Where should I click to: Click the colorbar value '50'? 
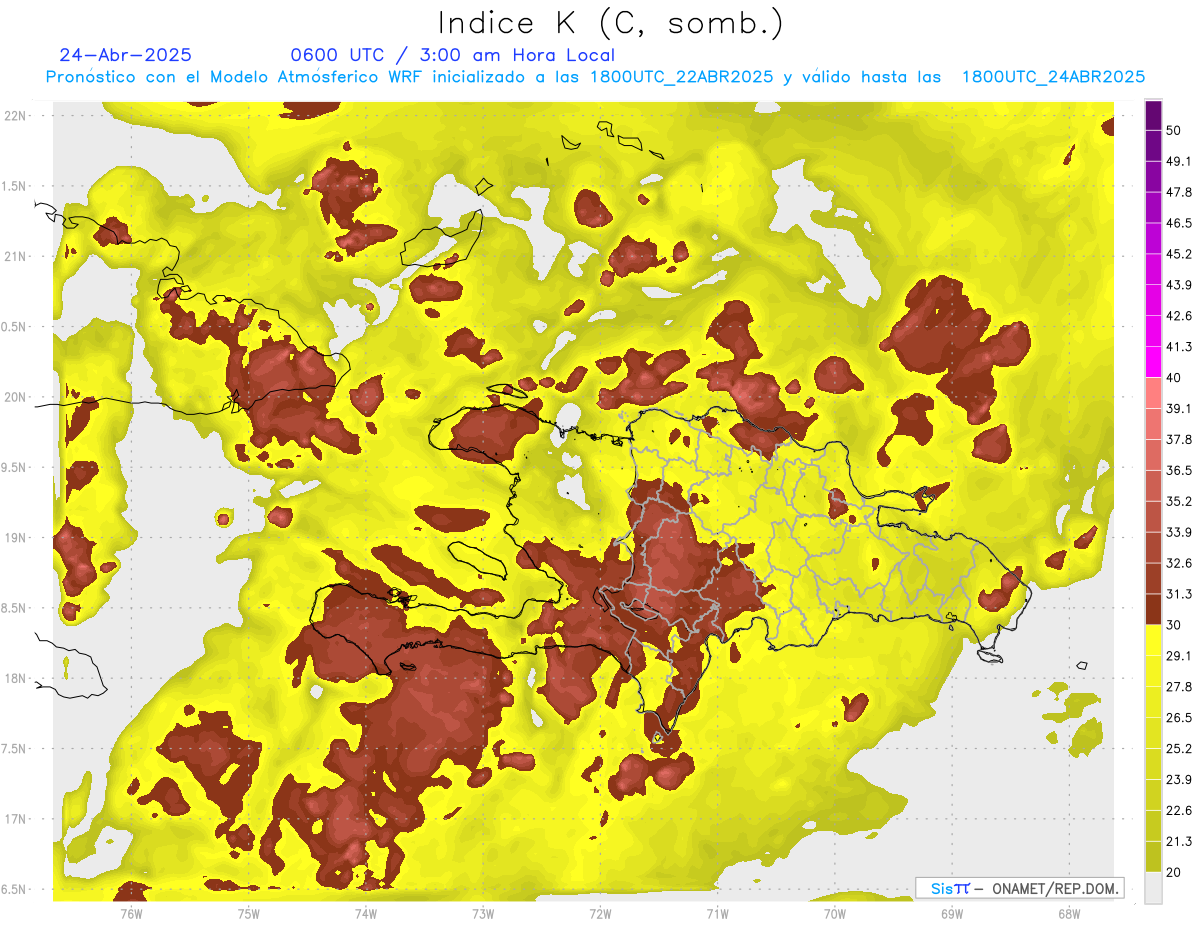[x=1173, y=130]
